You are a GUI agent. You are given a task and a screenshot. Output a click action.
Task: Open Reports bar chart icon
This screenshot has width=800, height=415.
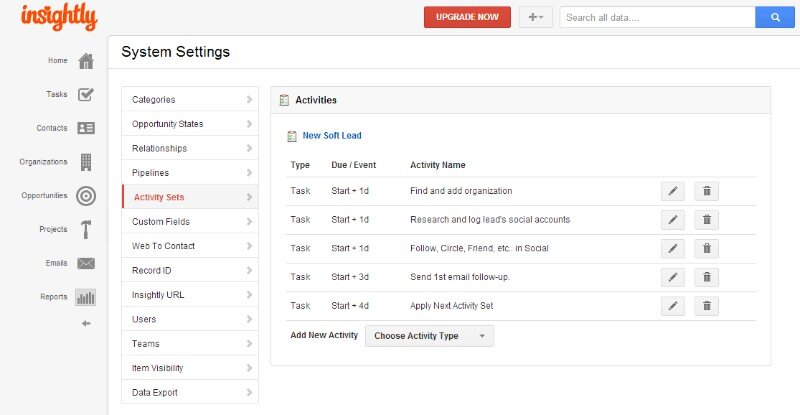[x=86, y=297]
